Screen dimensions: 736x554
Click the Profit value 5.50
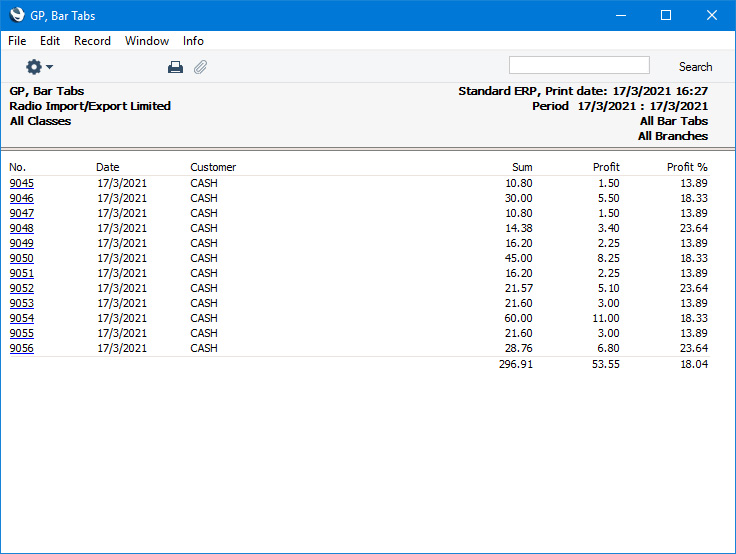pyautogui.click(x=608, y=198)
